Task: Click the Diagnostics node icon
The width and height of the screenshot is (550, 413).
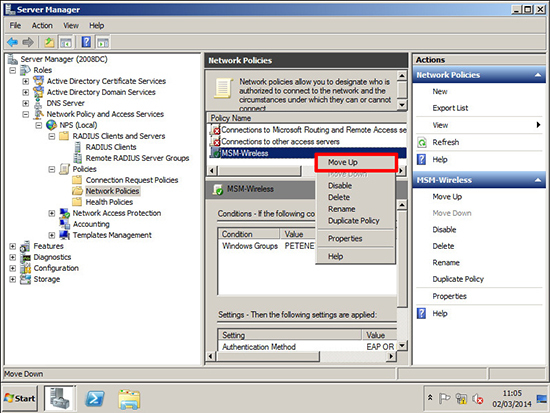Action: pos(25,257)
